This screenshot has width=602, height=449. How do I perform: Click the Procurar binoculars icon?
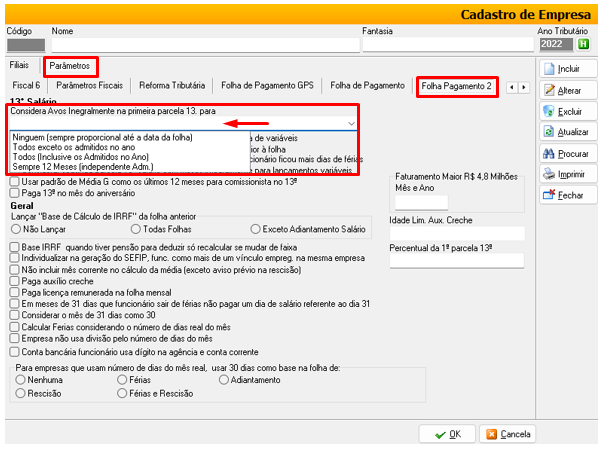coord(549,154)
